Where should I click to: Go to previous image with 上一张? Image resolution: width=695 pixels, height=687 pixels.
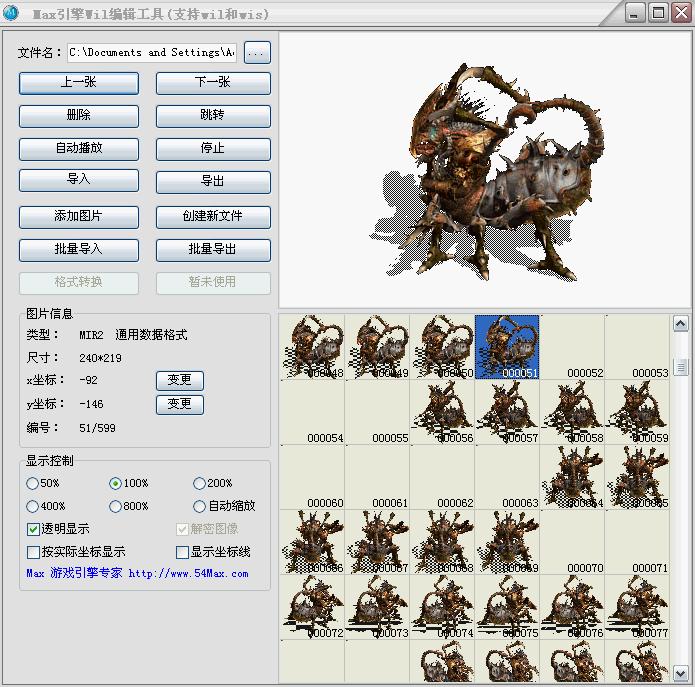(x=79, y=83)
